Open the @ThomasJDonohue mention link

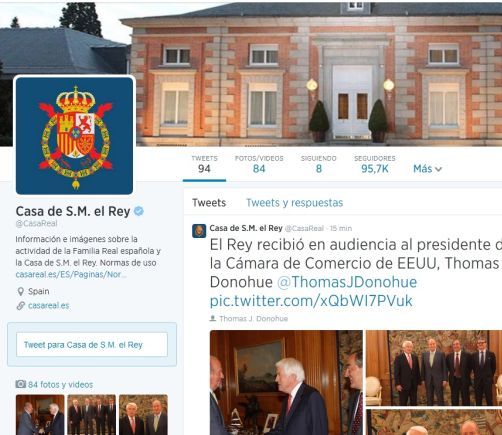(x=347, y=282)
